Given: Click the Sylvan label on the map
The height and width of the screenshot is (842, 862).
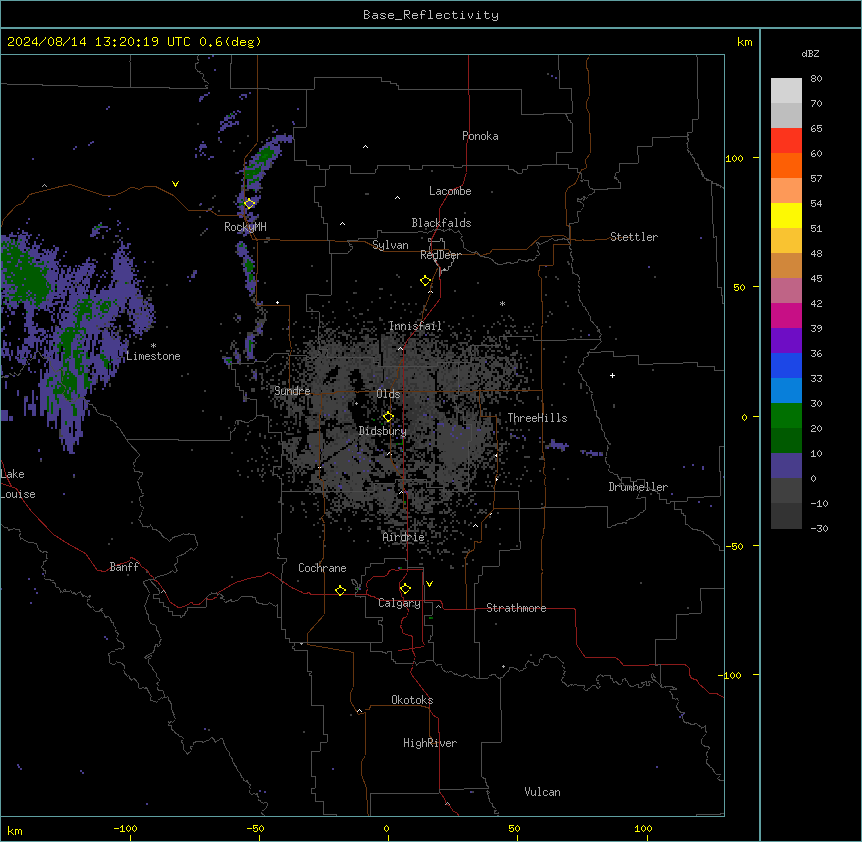Looking at the screenshot, I should (x=390, y=245).
